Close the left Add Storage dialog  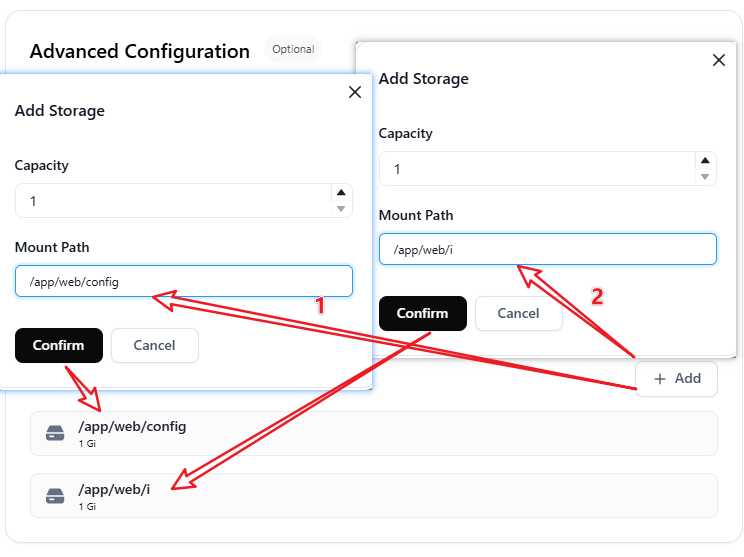(x=355, y=92)
